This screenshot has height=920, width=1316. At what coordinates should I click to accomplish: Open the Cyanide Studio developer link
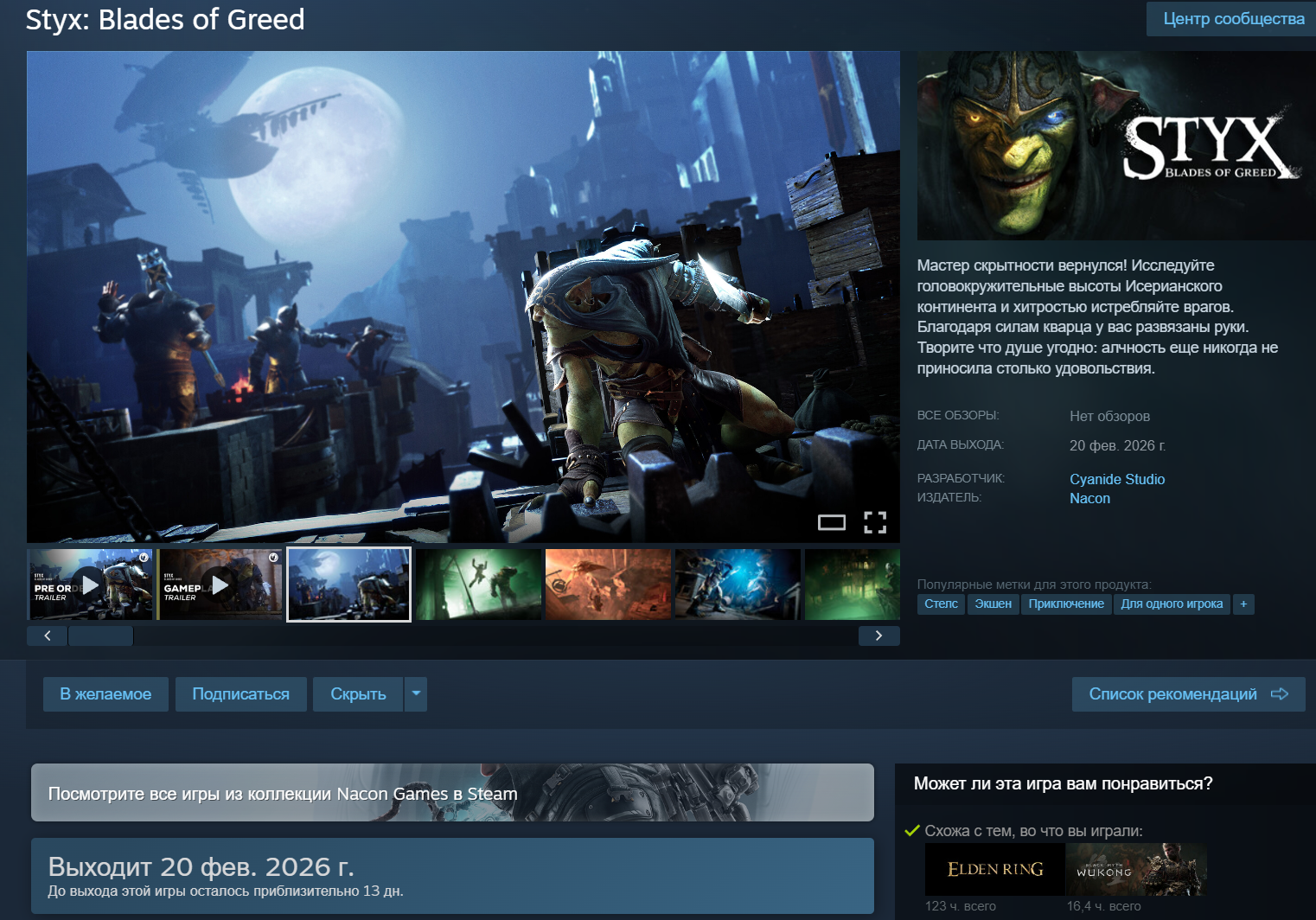click(1117, 479)
